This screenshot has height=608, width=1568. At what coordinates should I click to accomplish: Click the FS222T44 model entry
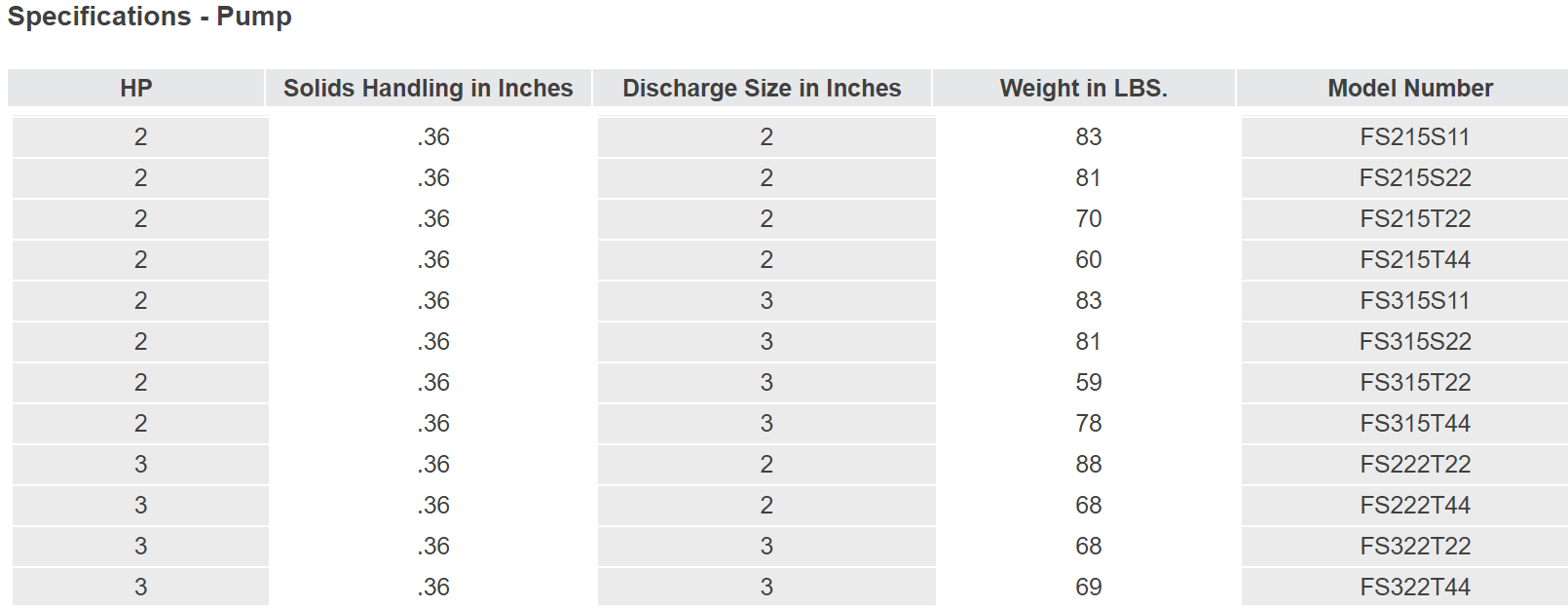pyautogui.click(x=1415, y=506)
